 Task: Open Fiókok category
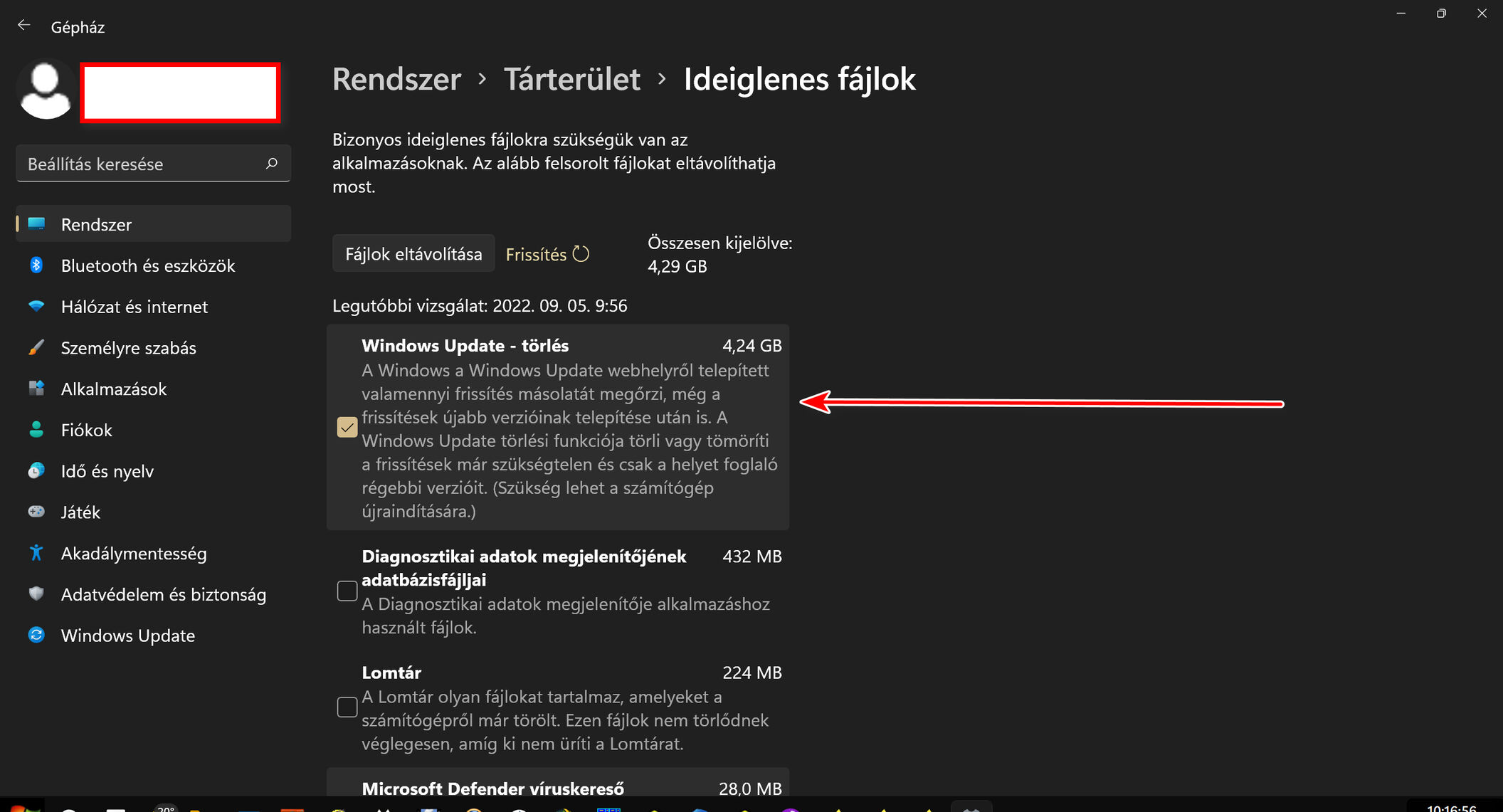pos(154,430)
